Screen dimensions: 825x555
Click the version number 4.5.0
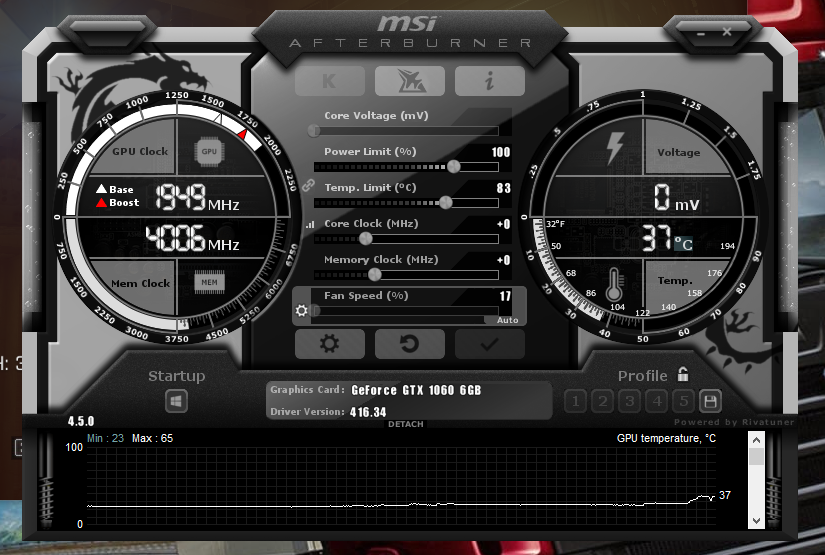81,421
